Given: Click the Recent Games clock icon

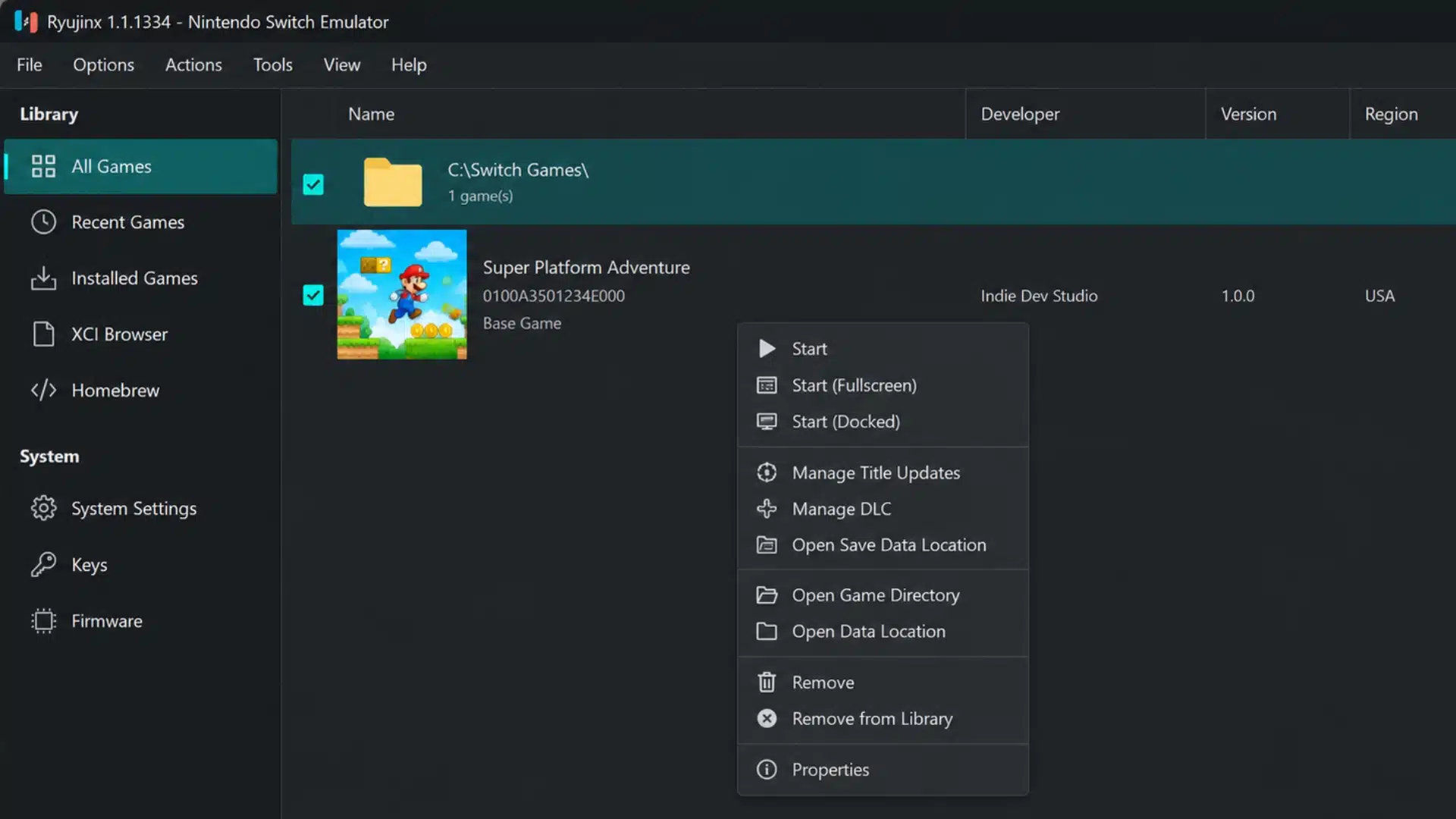Looking at the screenshot, I should pyautogui.click(x=43, y=222).
